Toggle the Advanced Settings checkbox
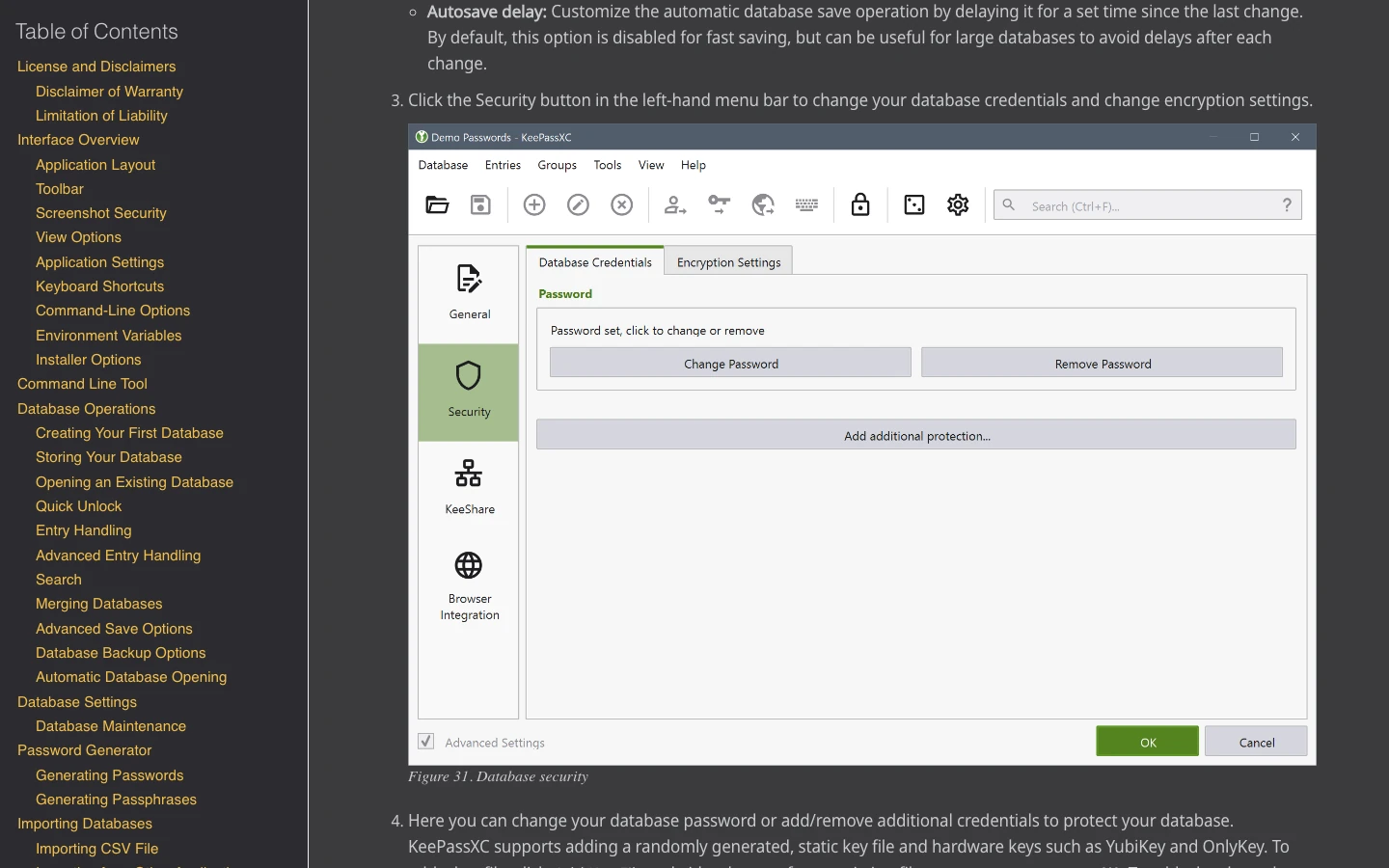Viewport: 1389px width, 868px height. click(x=425, y=742)
